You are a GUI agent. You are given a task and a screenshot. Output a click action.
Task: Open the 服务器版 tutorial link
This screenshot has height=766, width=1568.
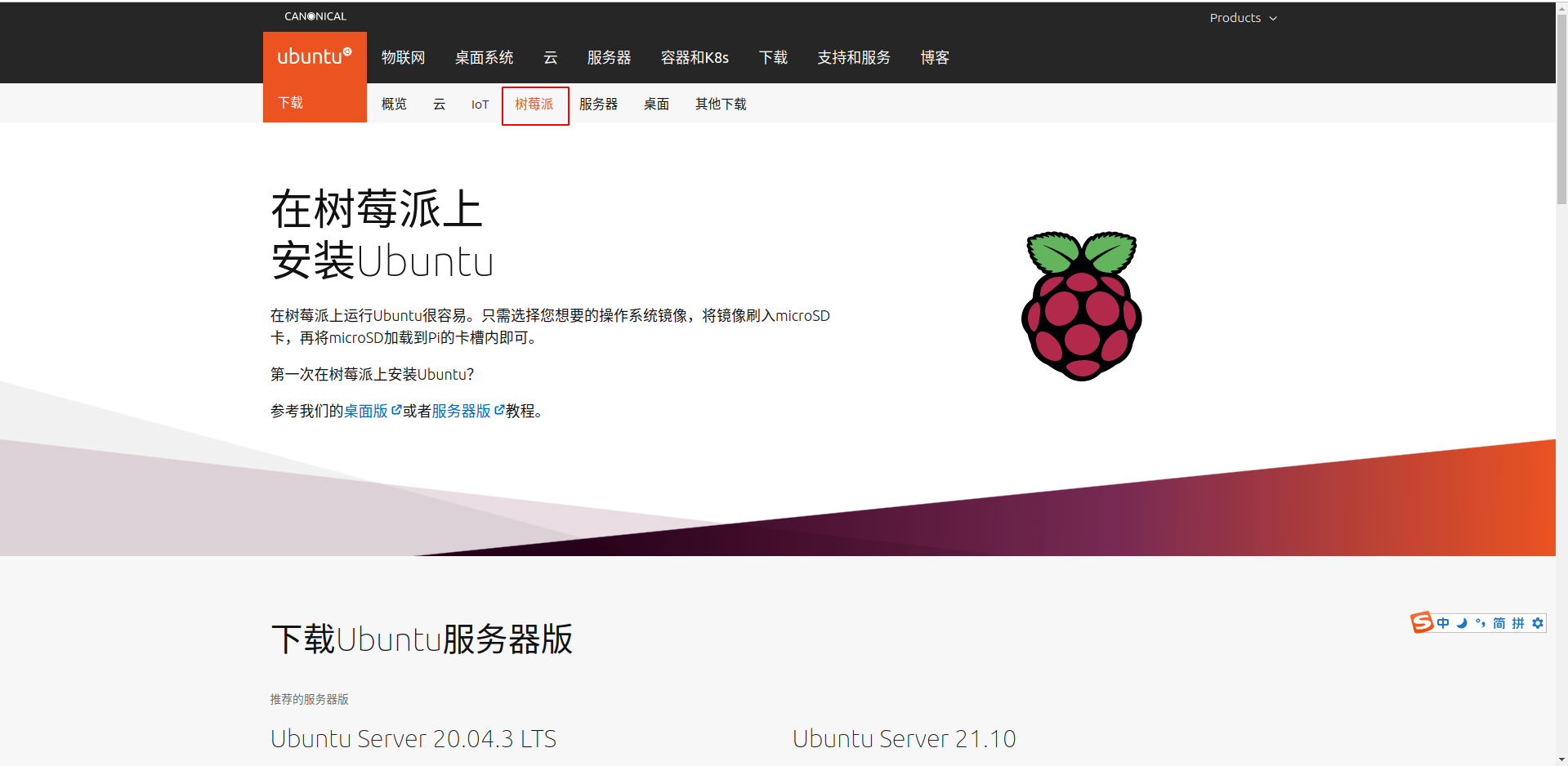click(x=461, y=411)
